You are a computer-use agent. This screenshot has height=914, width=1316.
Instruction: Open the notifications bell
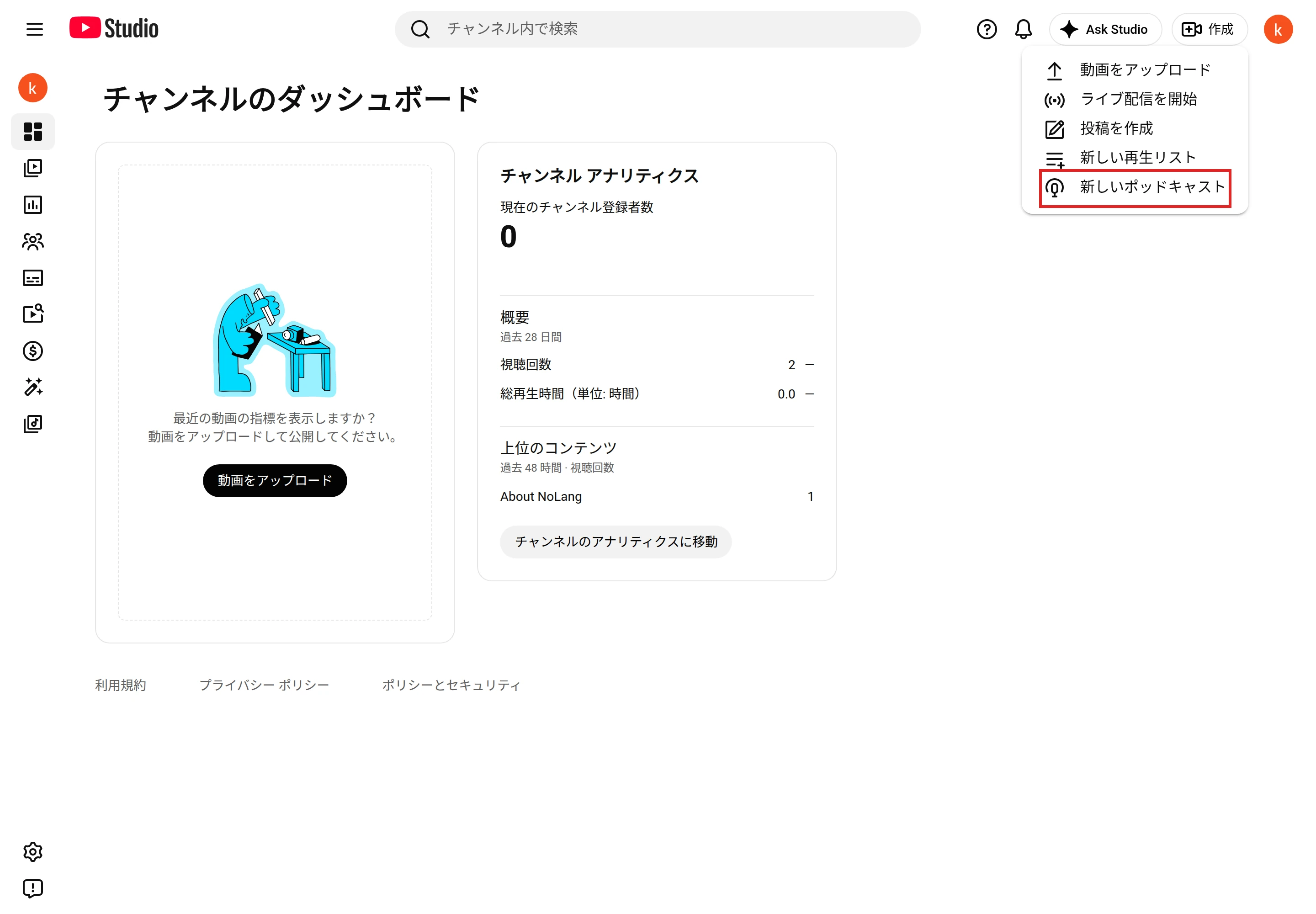point(1023,29)
